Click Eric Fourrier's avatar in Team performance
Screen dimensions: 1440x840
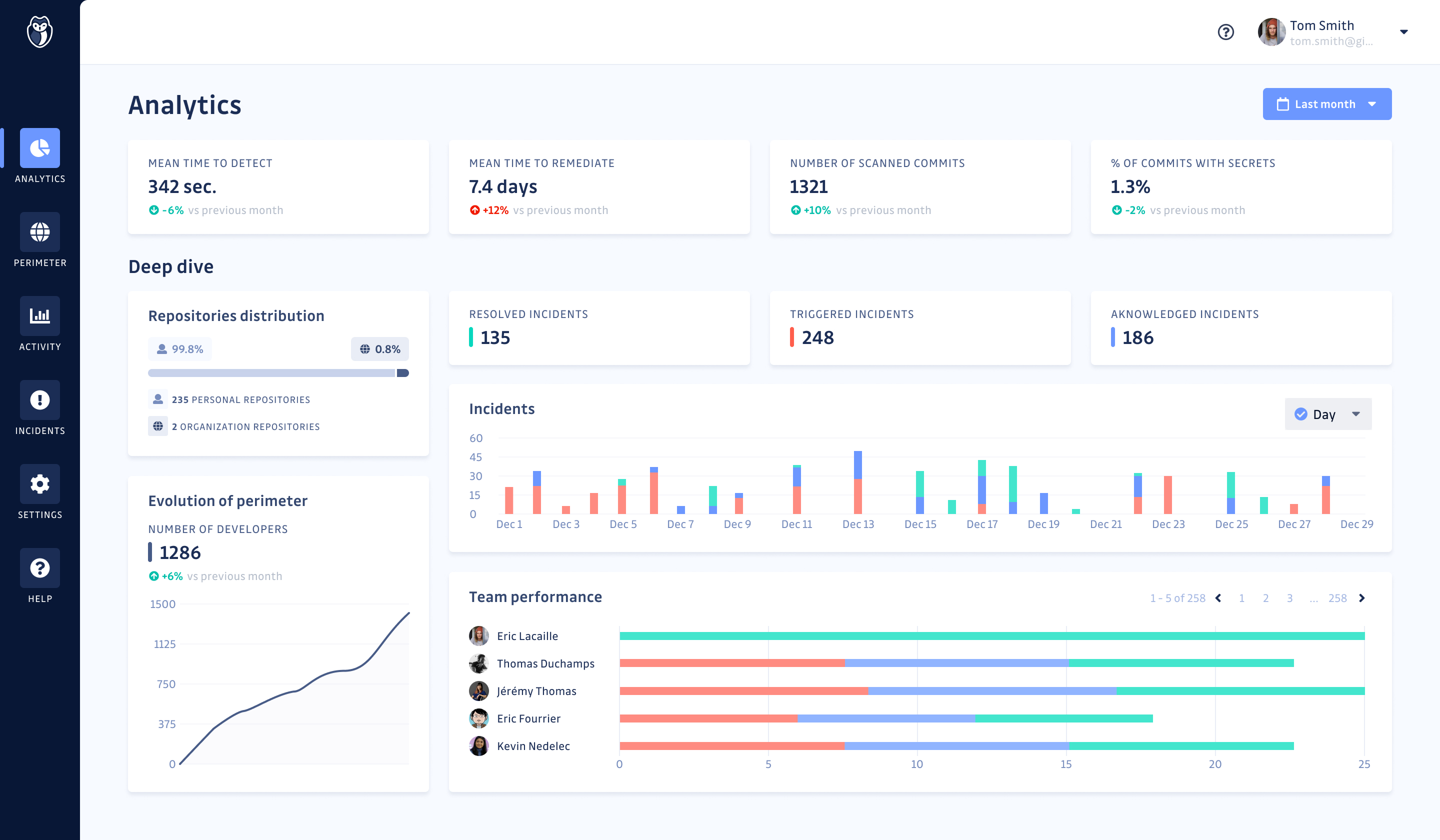478,718
